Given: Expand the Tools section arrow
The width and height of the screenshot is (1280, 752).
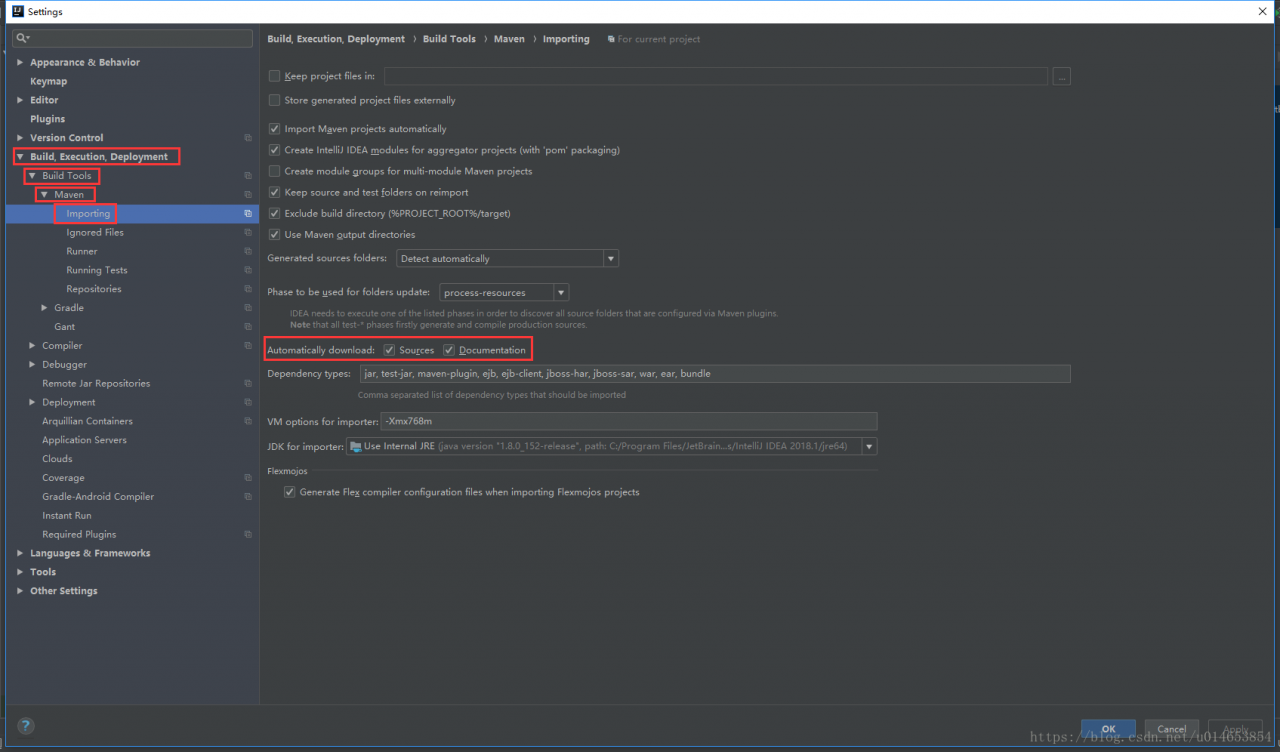Looking at the screenshot, I should point(20,572).
